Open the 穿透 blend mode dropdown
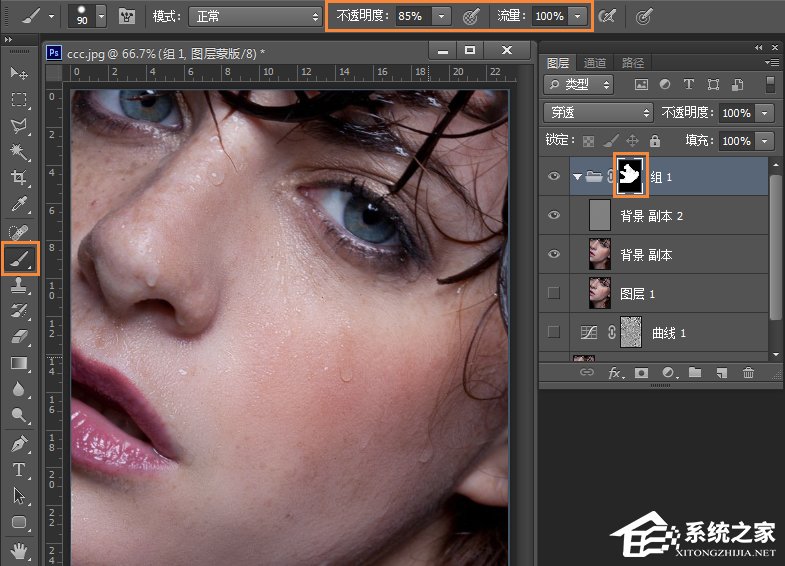Screen dimensions: 785x566 tap(598, 113)
